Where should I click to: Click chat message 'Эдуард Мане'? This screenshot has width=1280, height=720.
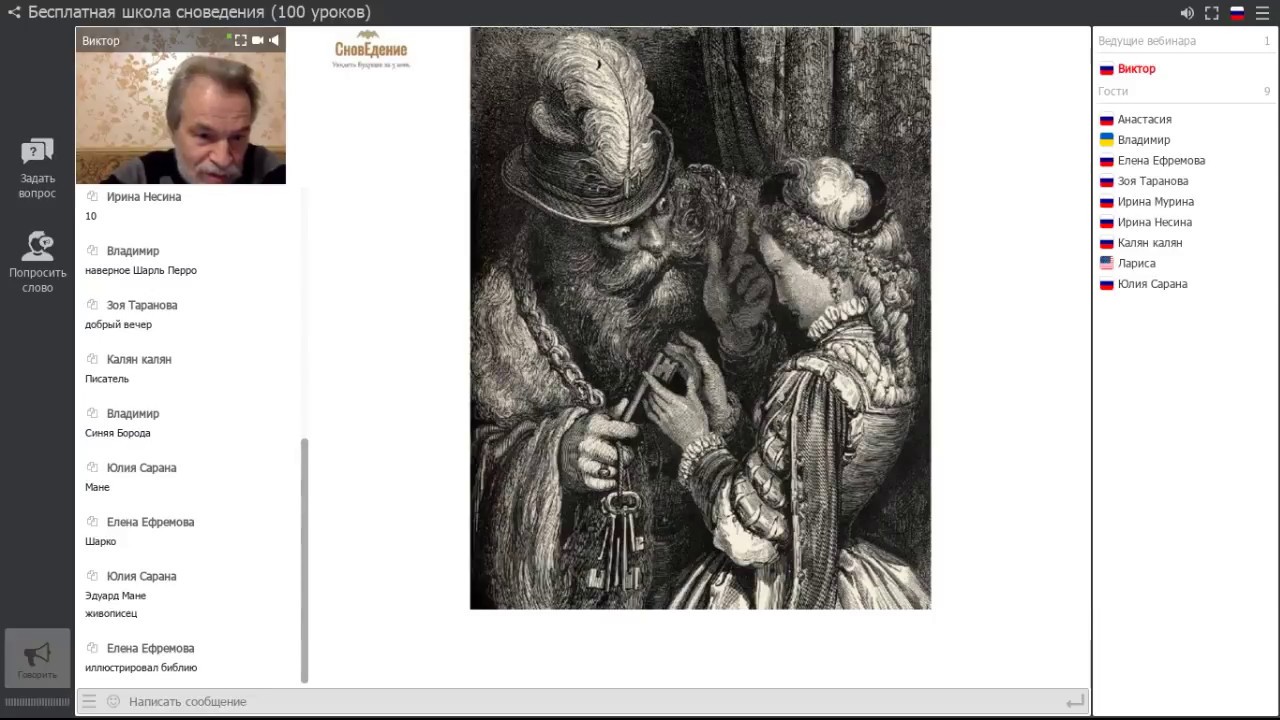pos(116,595)
